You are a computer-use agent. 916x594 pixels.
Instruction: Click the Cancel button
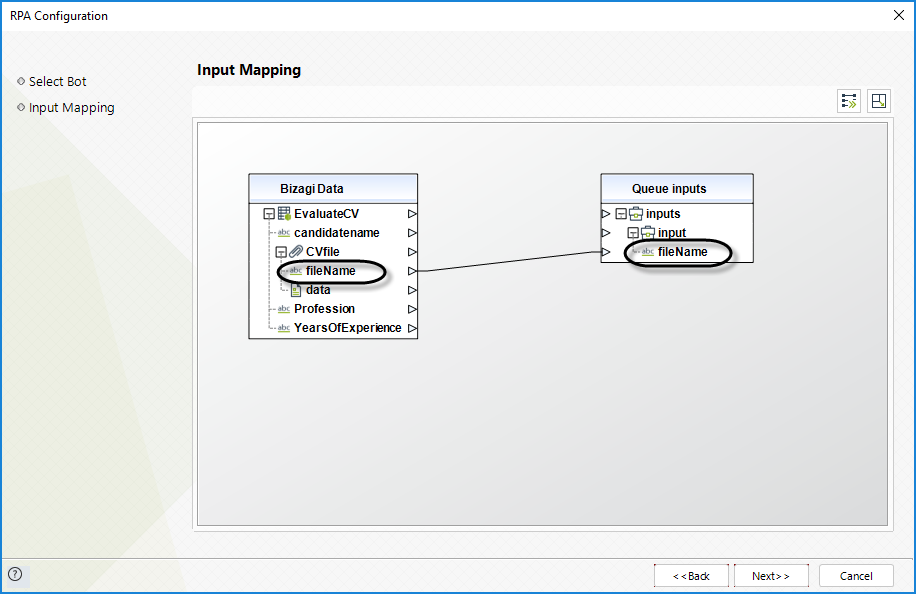click(856, 576)
